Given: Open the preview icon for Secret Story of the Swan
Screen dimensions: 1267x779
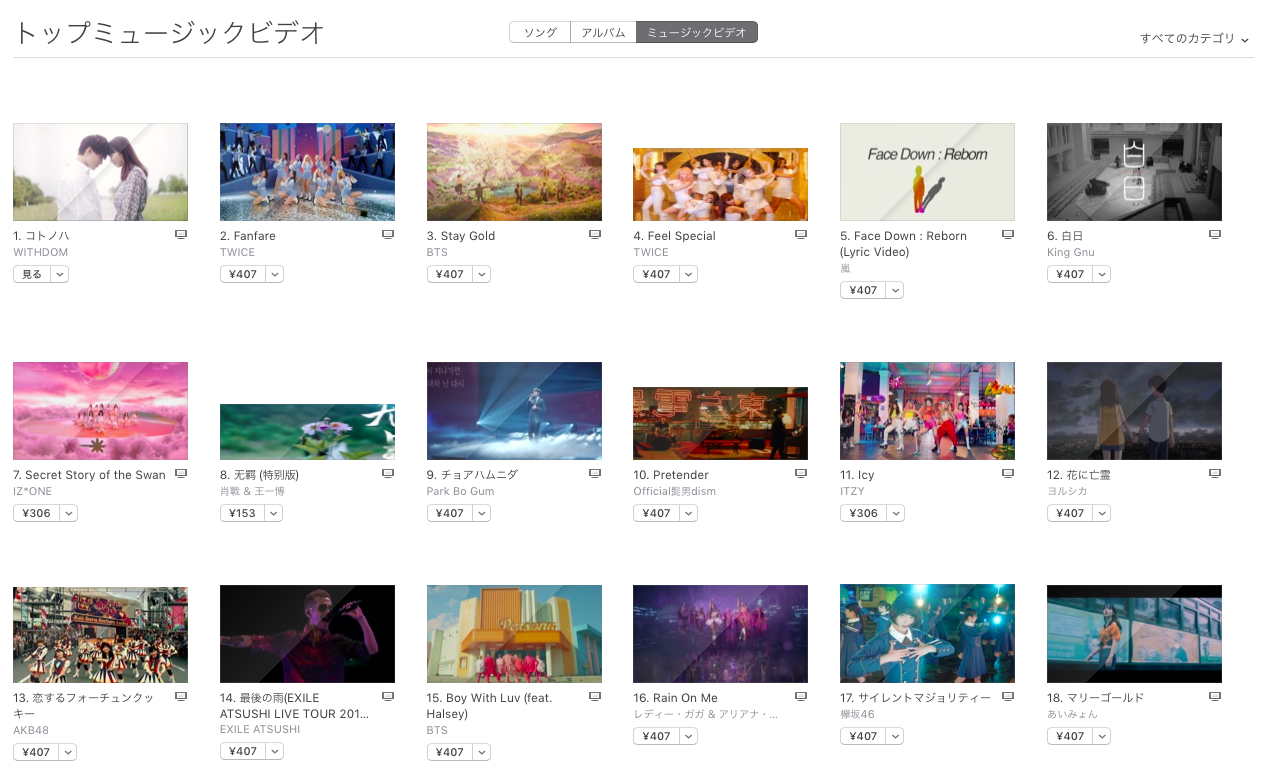Looking at the screenshot, I should point(181,472).
